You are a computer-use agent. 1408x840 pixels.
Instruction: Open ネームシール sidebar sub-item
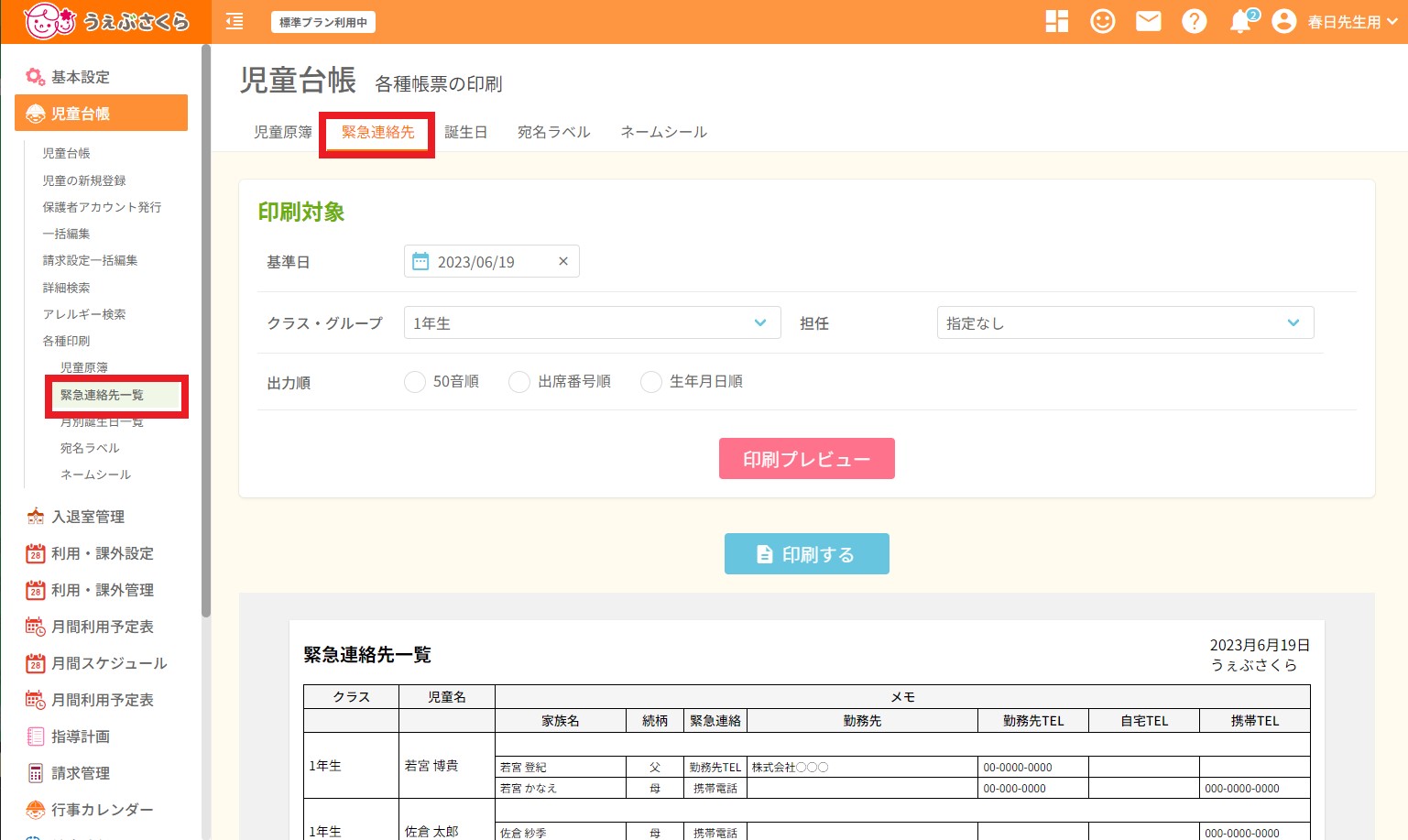point(95,475)
